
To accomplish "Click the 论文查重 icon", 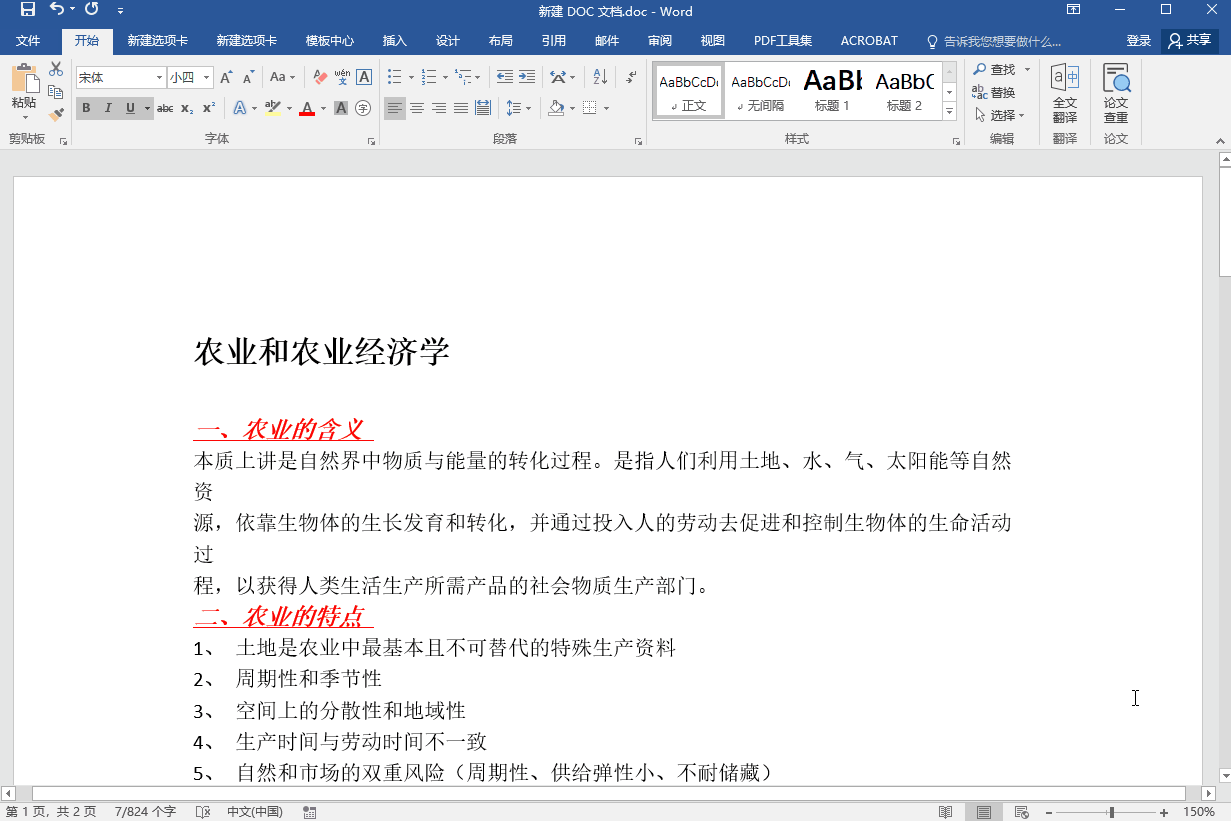I will tap(1116, 95).
